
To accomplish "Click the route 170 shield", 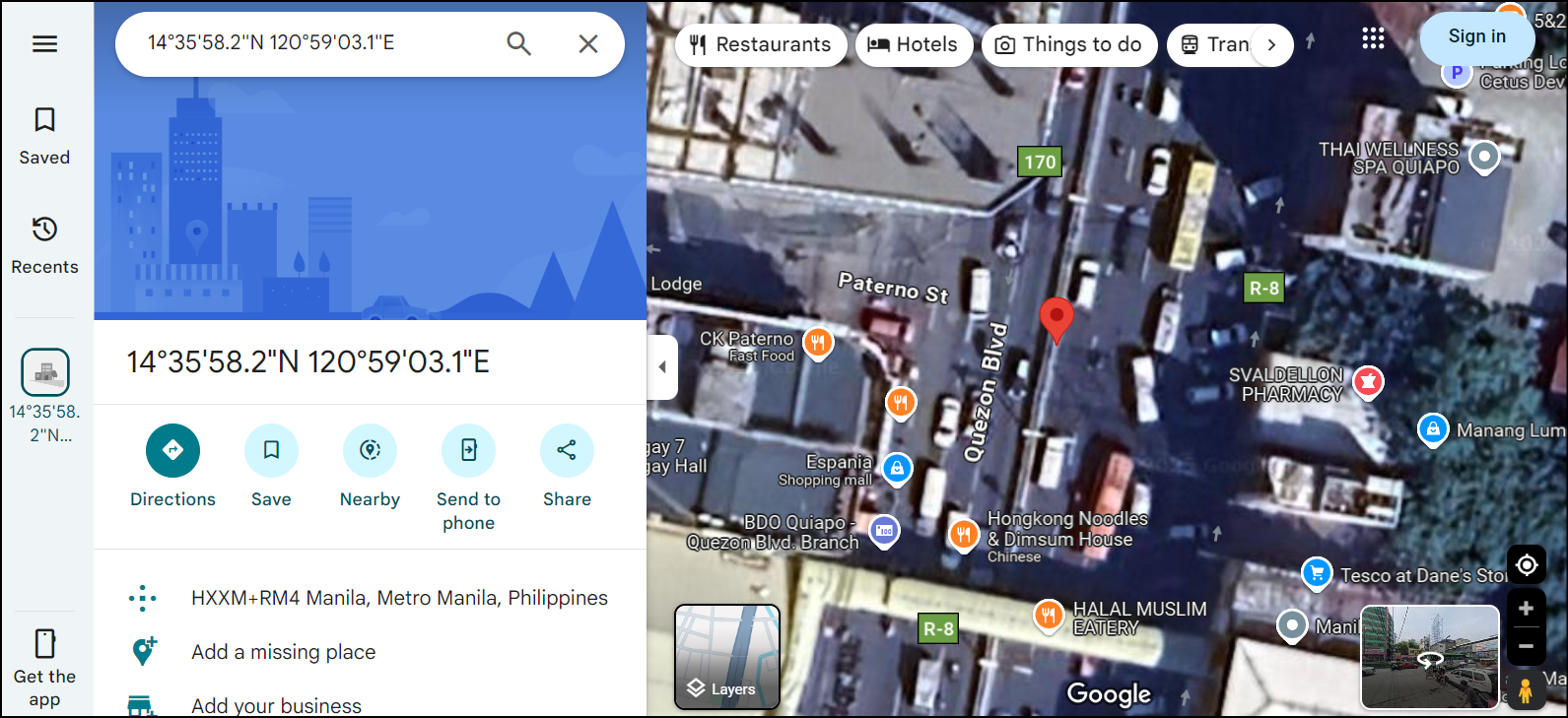I will (x=1040, y=162).
